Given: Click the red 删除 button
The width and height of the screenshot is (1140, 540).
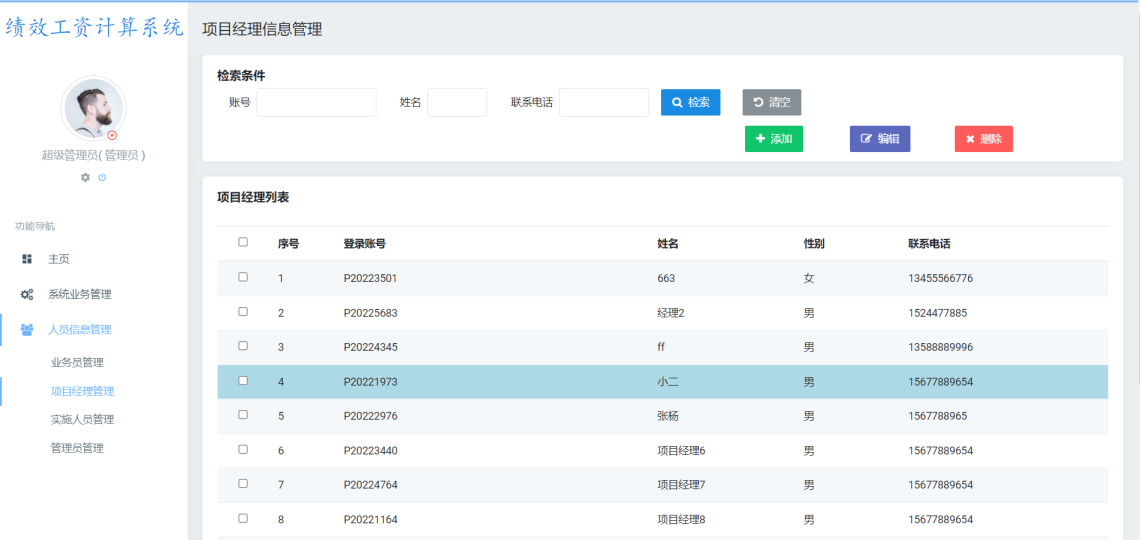Looking at the screenshot, I should (x=984, y=139).
